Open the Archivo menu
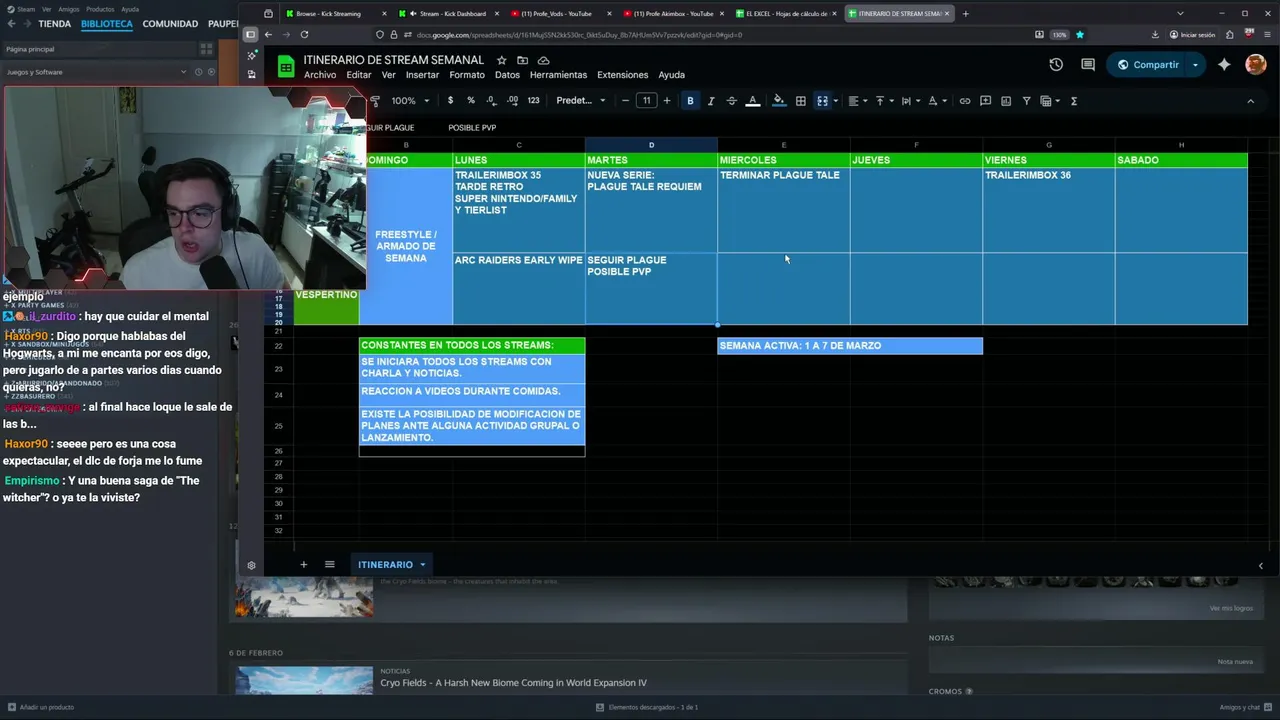The height and width of the screenshot is (720, 1280). tap(320, 75)
